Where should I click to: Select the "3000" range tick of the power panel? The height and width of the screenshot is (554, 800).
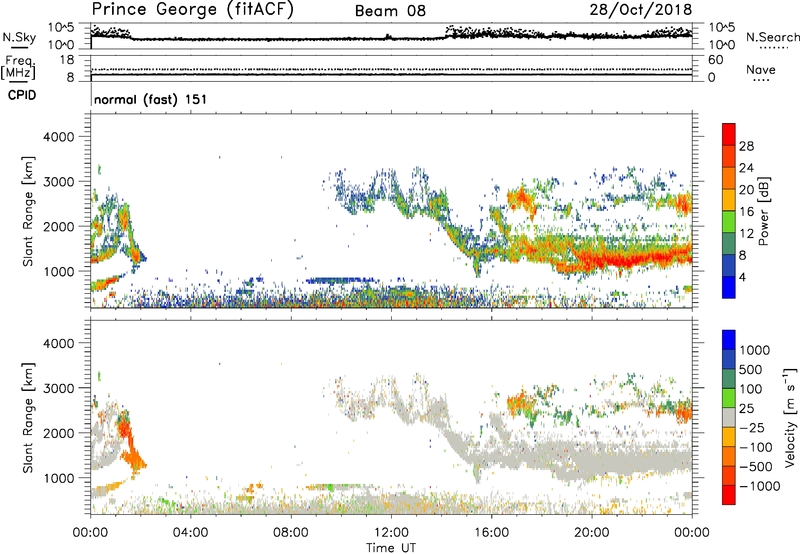tap(58, 182)
